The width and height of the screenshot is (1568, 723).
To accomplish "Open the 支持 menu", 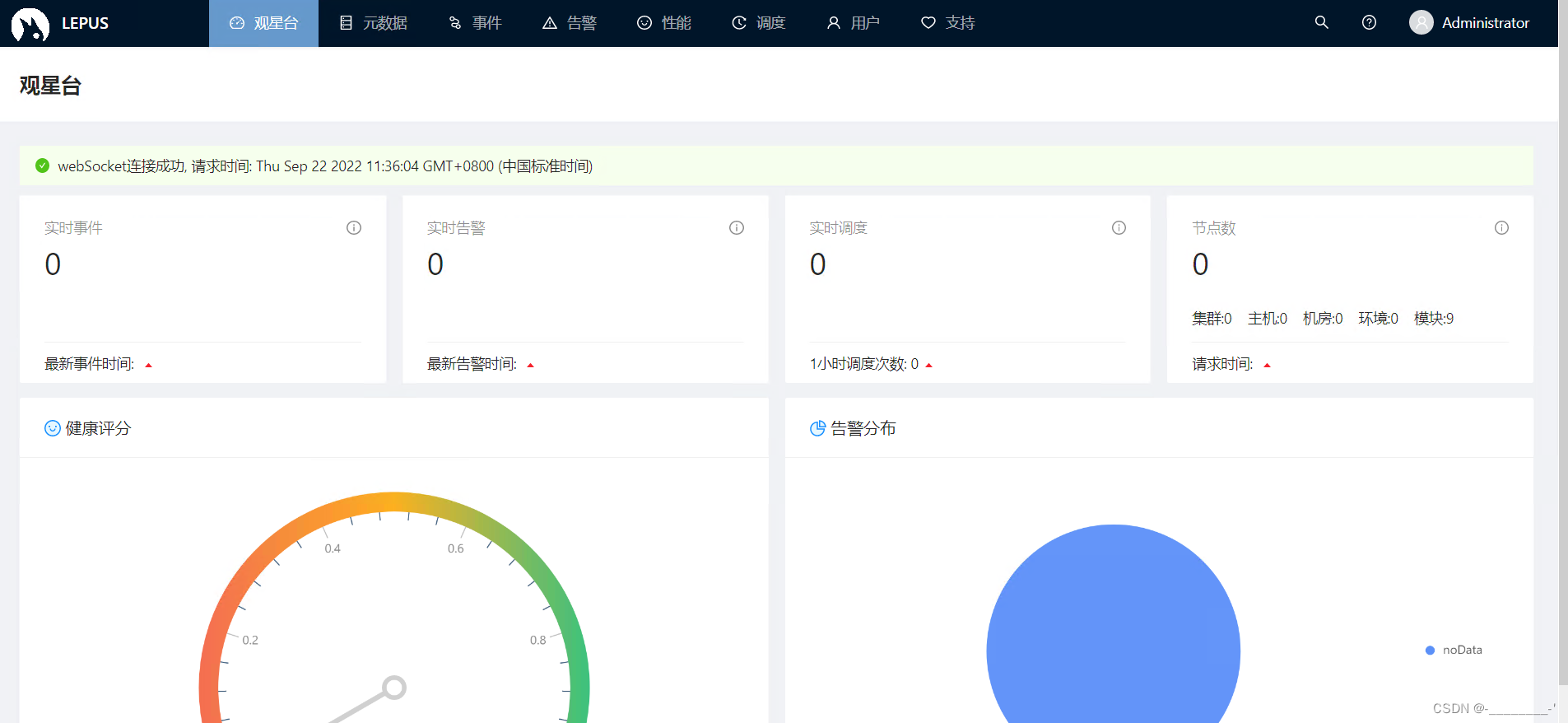I will (948, 23).
